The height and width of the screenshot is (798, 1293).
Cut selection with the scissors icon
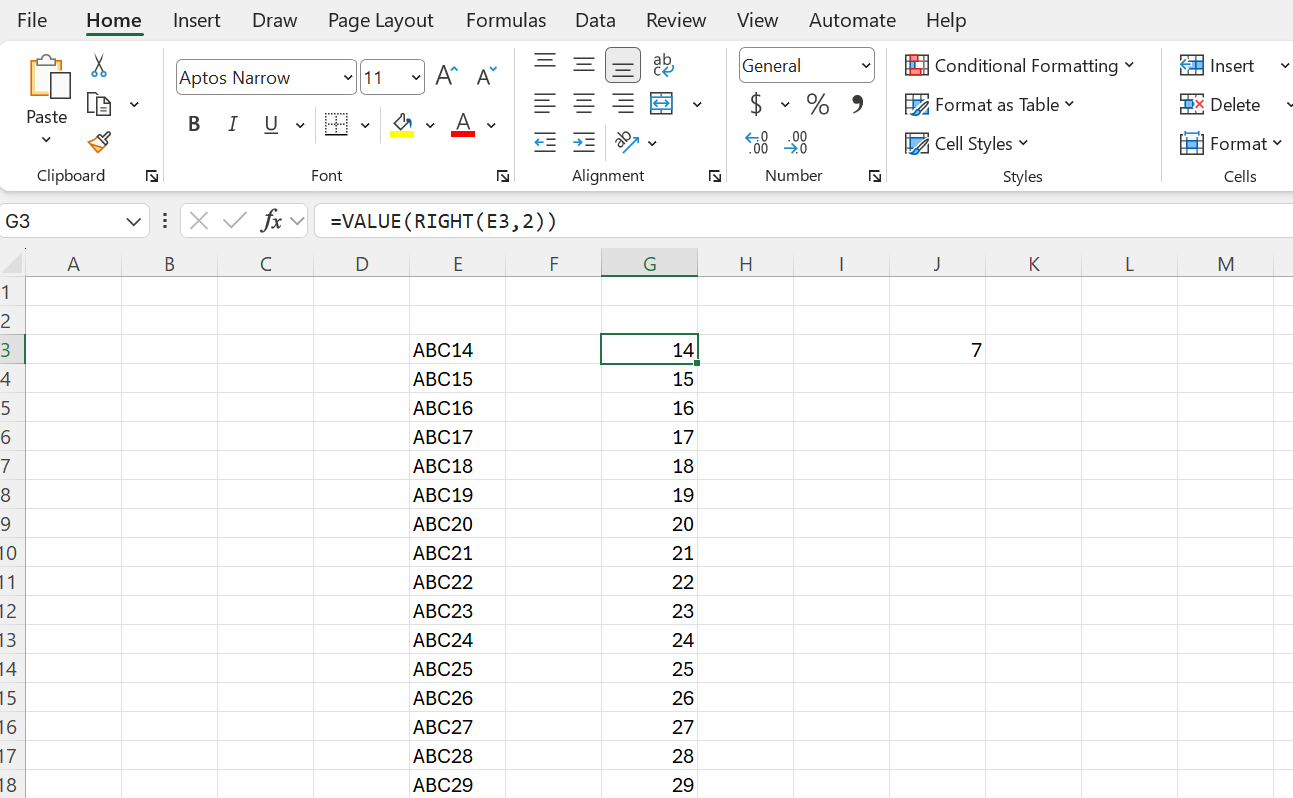tap(99, 66)
